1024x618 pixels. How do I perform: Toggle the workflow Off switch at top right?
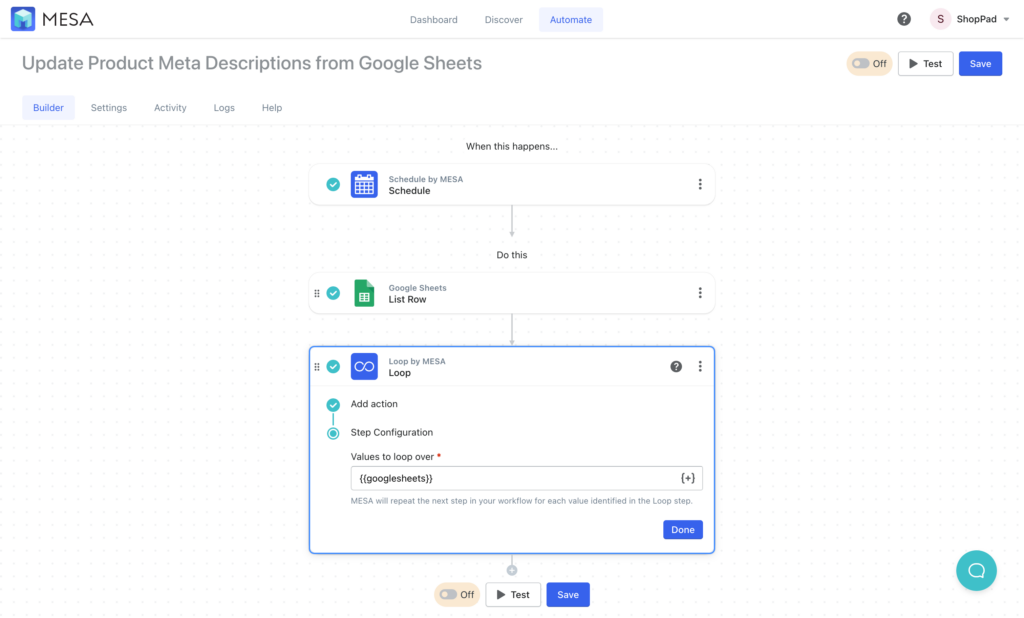pos(868,63)
